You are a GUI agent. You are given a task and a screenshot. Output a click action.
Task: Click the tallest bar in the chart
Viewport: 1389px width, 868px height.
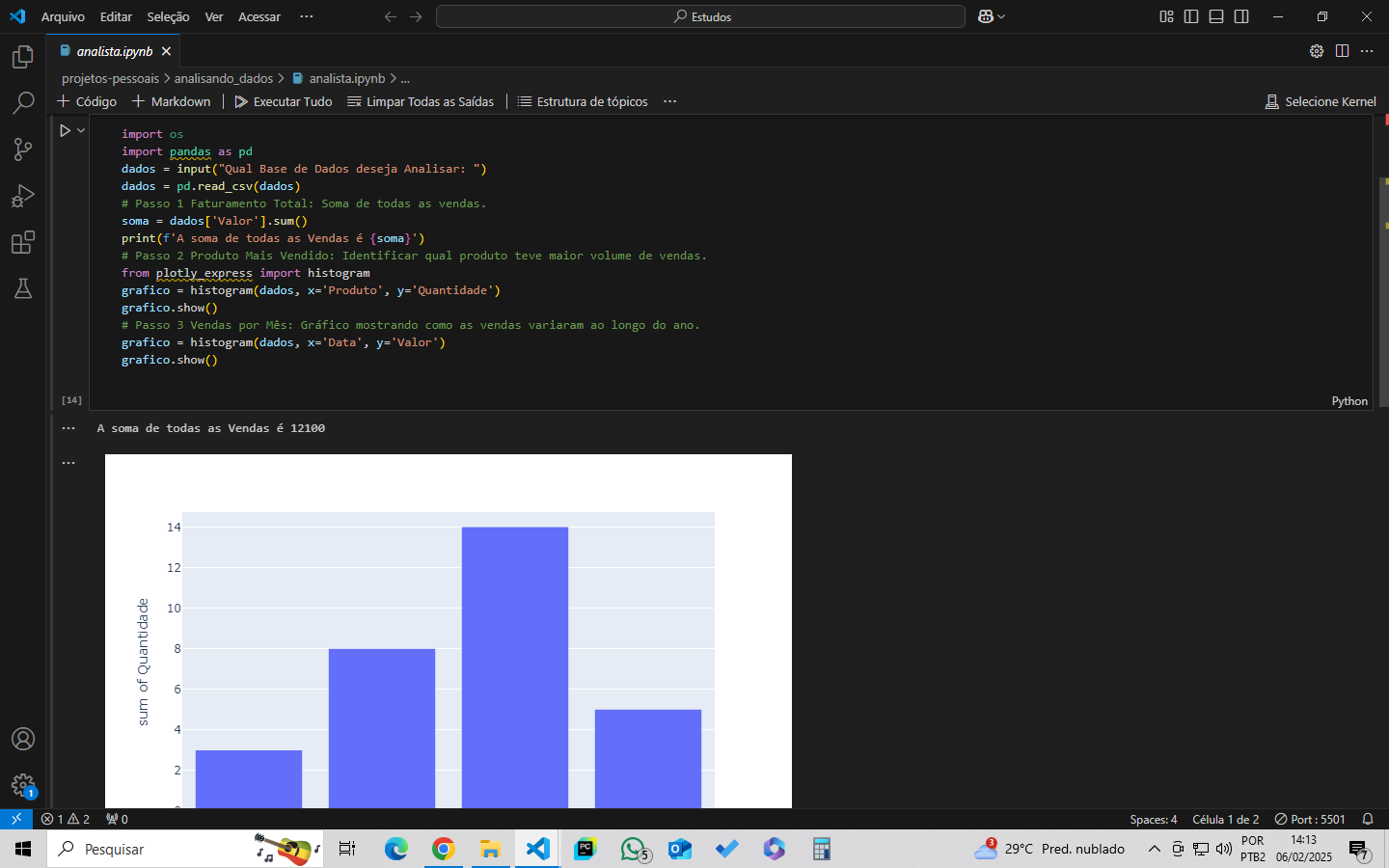515,667
